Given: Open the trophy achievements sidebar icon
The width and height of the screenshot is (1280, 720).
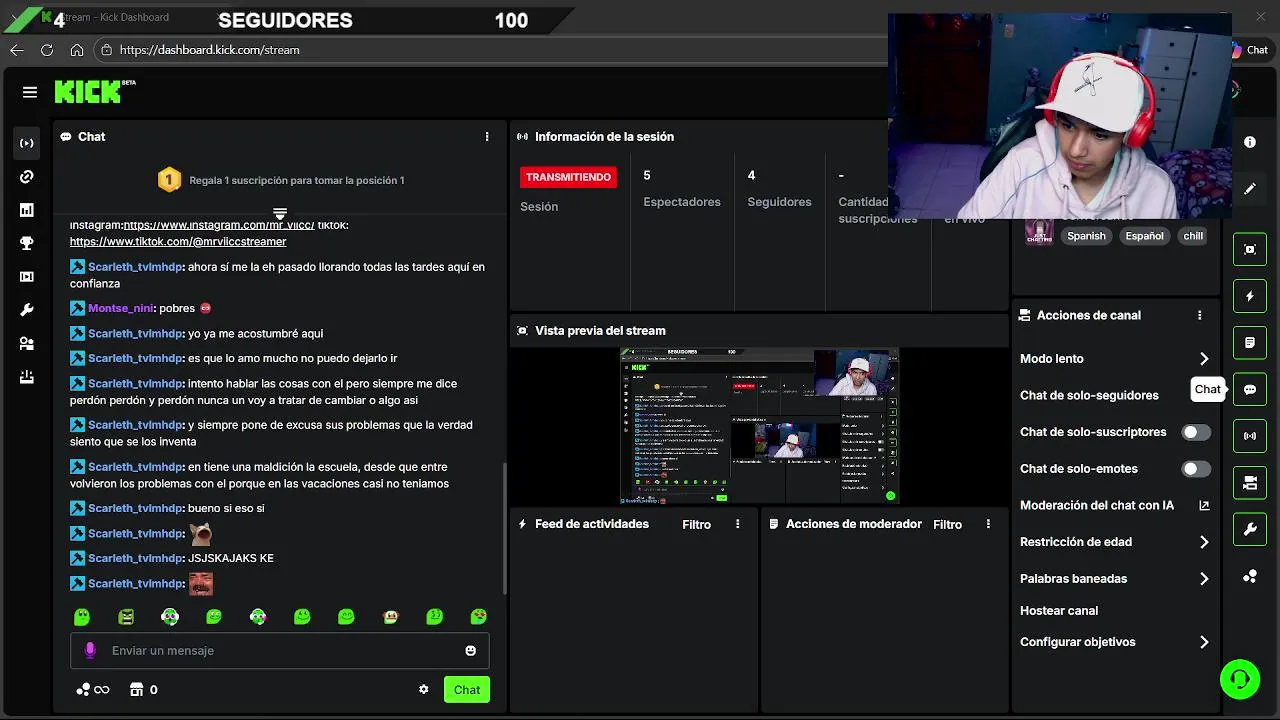Looking at the screenshot, I should (x=27, y=243).
